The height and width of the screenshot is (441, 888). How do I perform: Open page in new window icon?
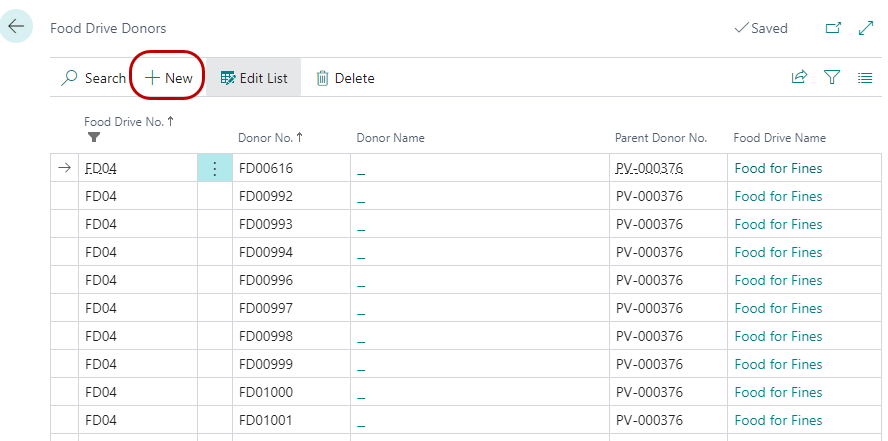pyautogui.click(x=833, y=29)
